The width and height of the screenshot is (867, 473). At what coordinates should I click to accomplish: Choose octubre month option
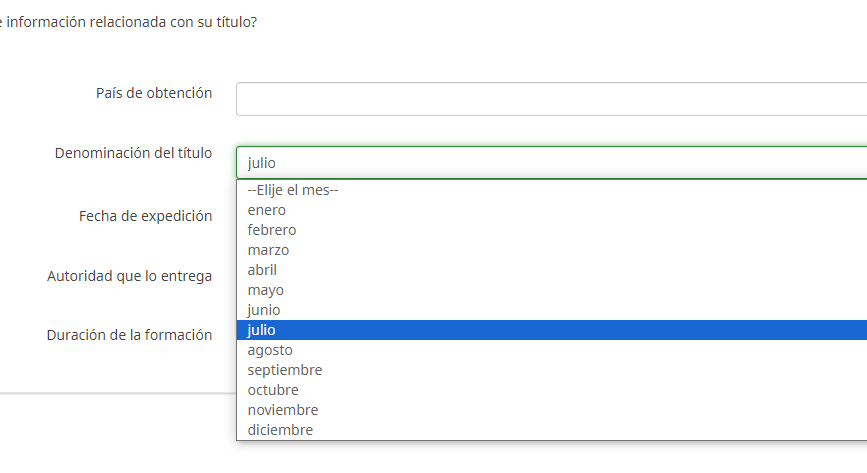point(273,390)
